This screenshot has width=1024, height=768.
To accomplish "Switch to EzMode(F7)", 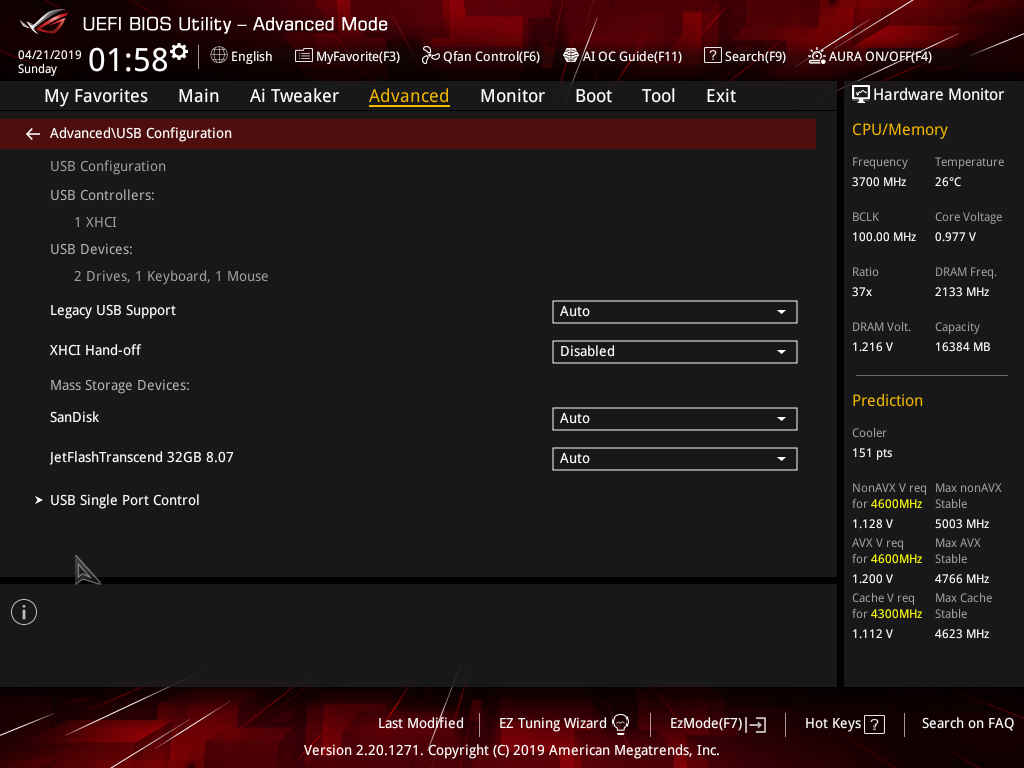I will (x=718, y=723).
